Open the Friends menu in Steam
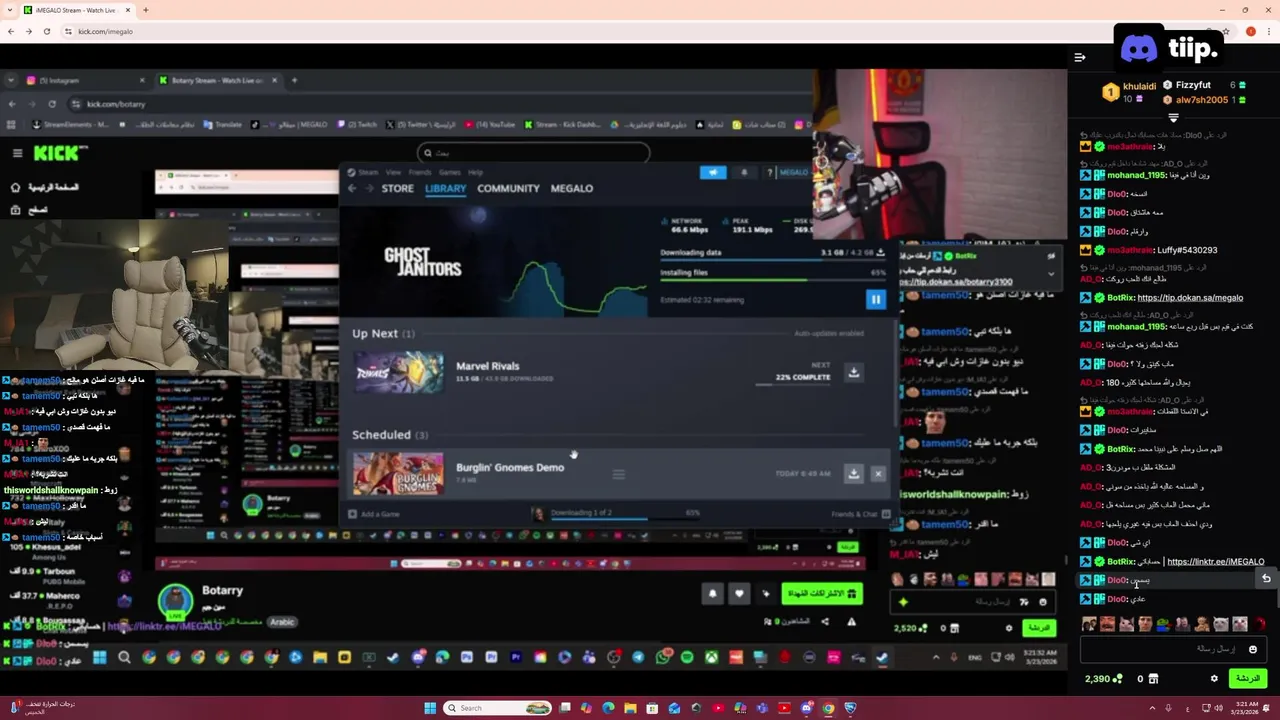Screen dimensions: 1280x720 pos(420,172)
